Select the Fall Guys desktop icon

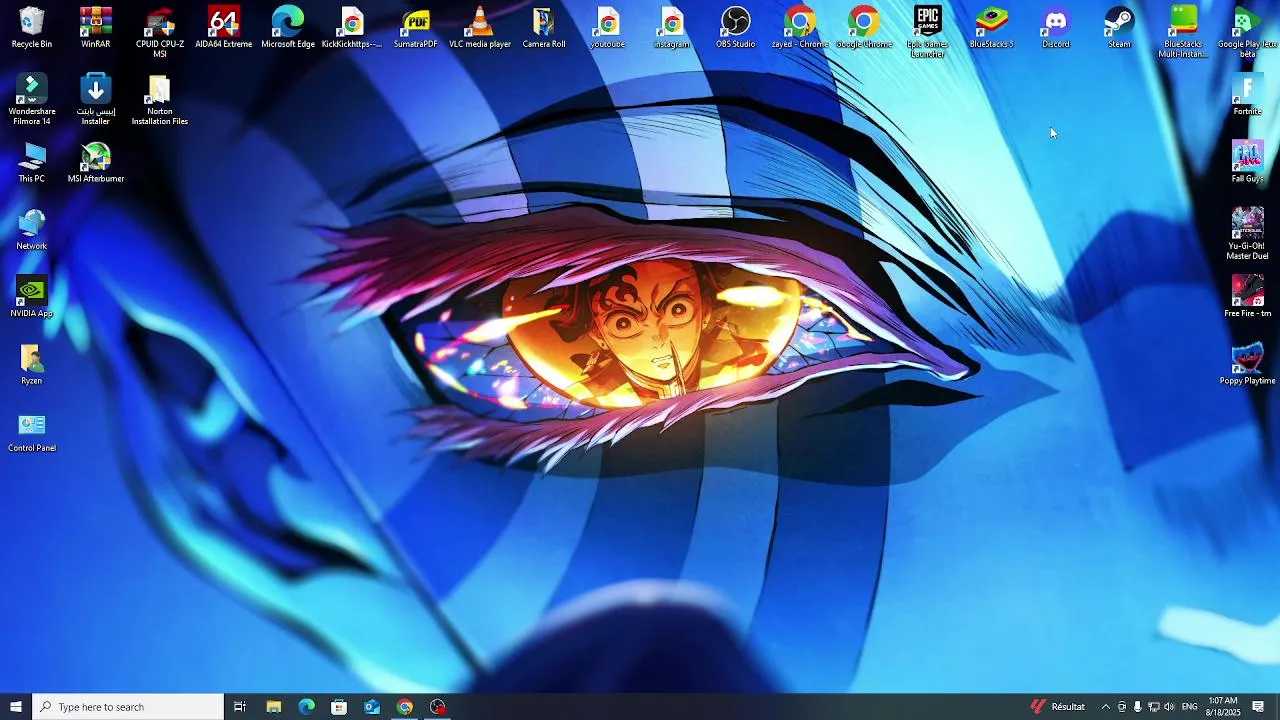click(1248, 162)
